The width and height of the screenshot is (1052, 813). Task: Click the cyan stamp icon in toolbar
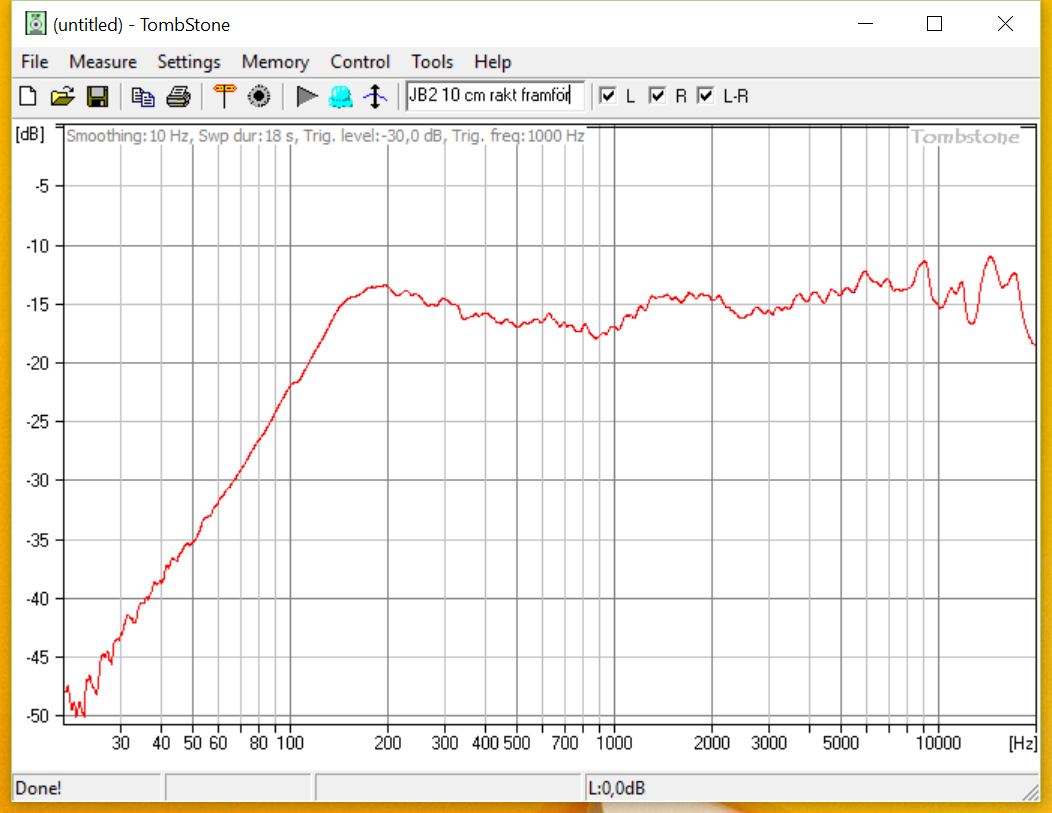pos(341,96)
